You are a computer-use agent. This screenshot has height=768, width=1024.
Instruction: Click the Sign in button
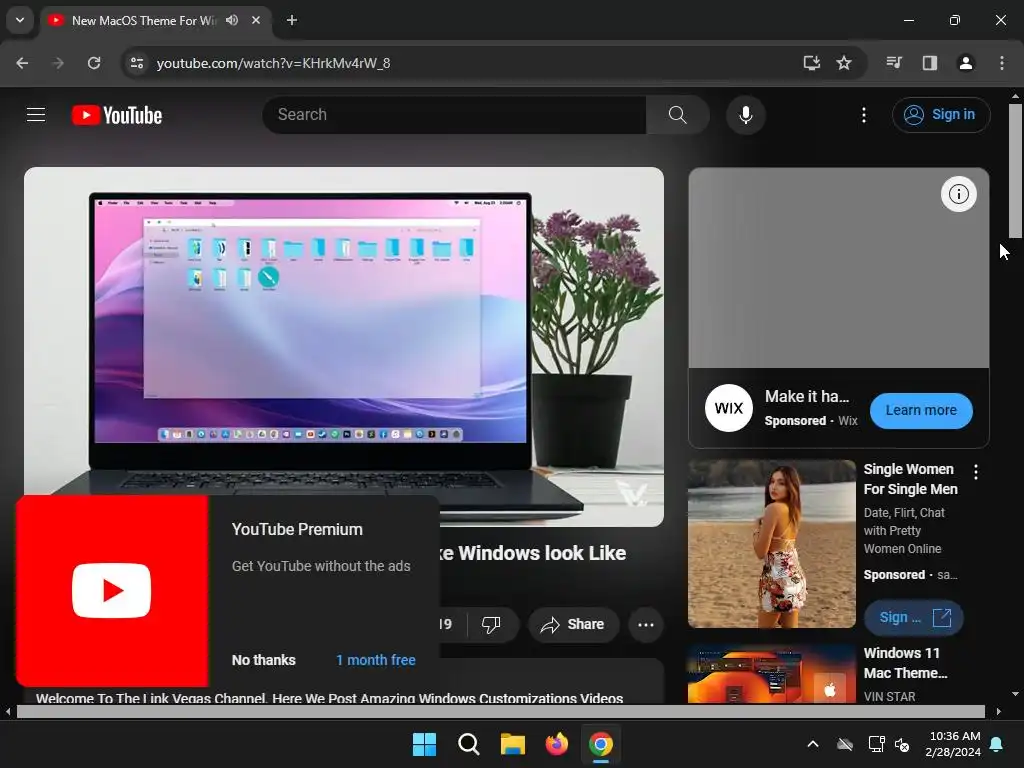click(940, 115)
